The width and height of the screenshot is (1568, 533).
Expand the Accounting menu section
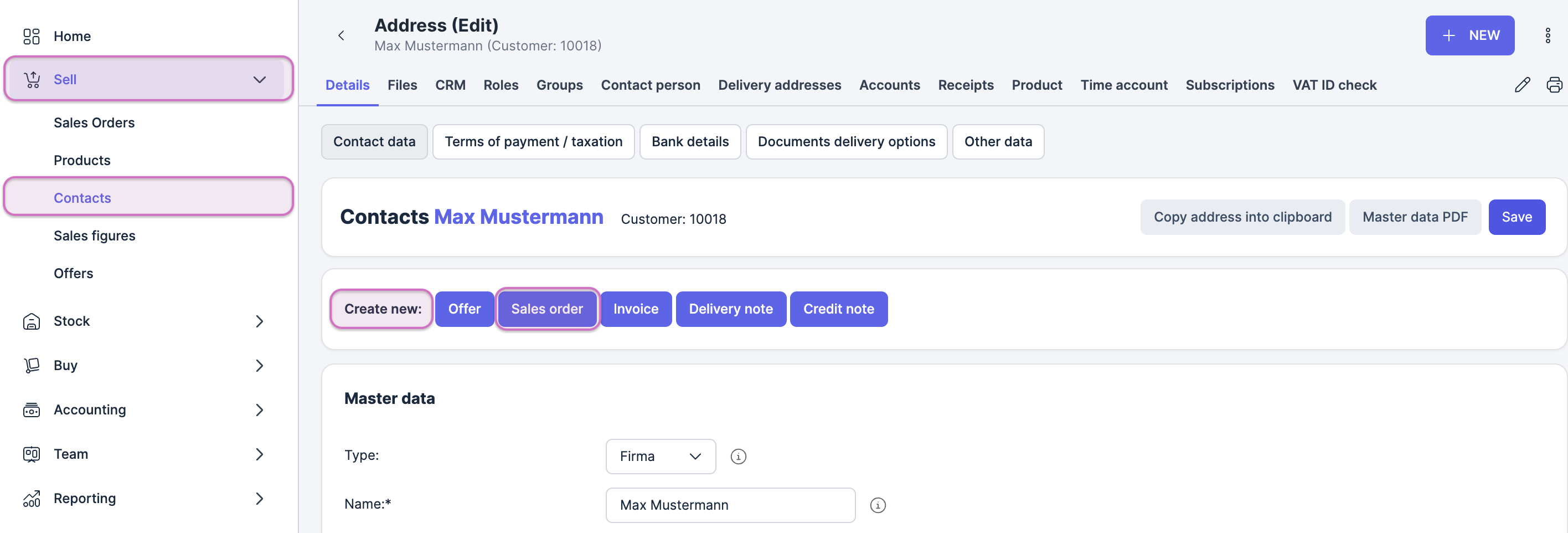coord(259,410)
